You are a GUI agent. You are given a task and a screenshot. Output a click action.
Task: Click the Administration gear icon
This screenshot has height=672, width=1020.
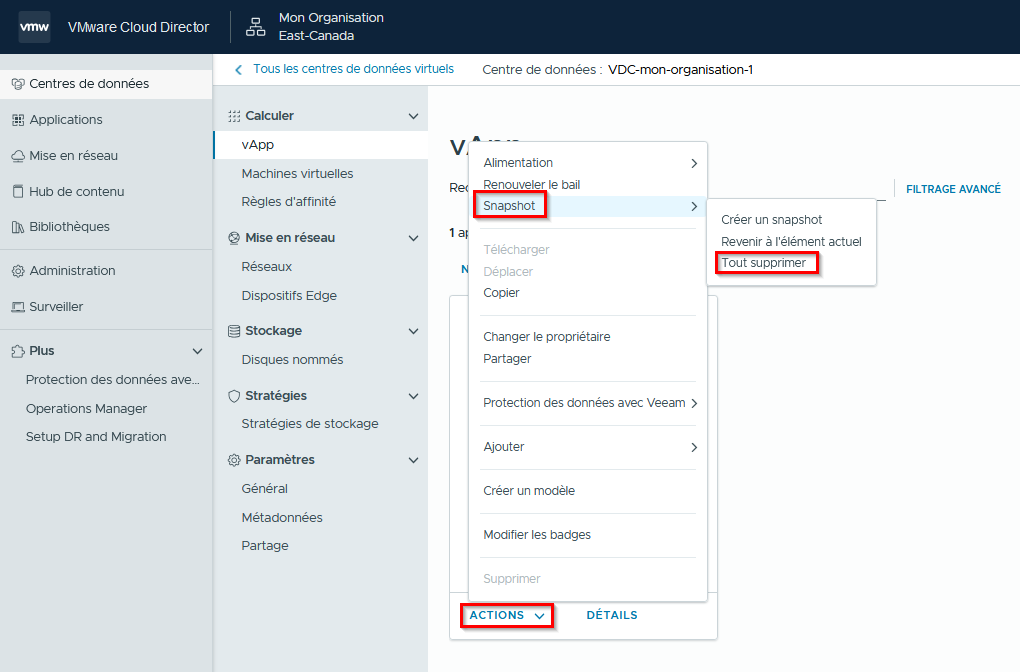point(18,271)
